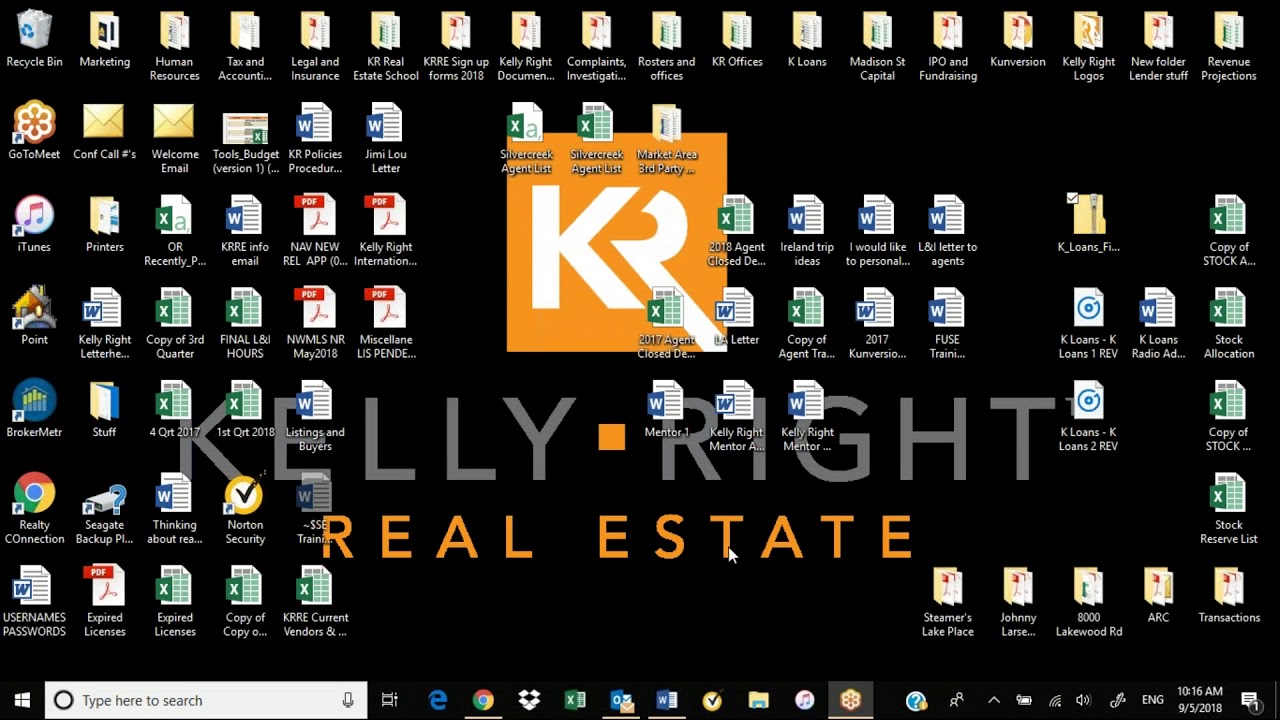Open Outlook from the taskbar
The height and width of the screenshot is (720, 1280).
pos(621,700)
